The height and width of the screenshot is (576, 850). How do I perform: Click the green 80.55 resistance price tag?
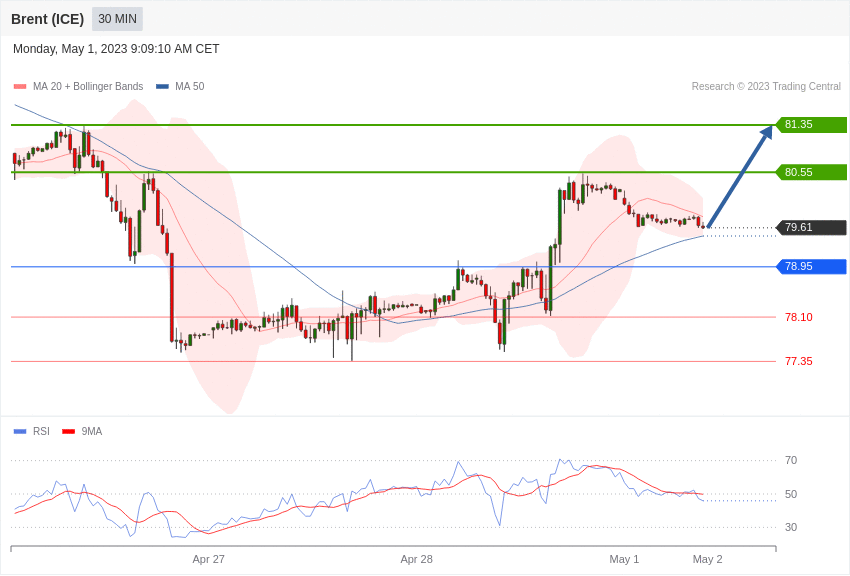click(812, 172)
